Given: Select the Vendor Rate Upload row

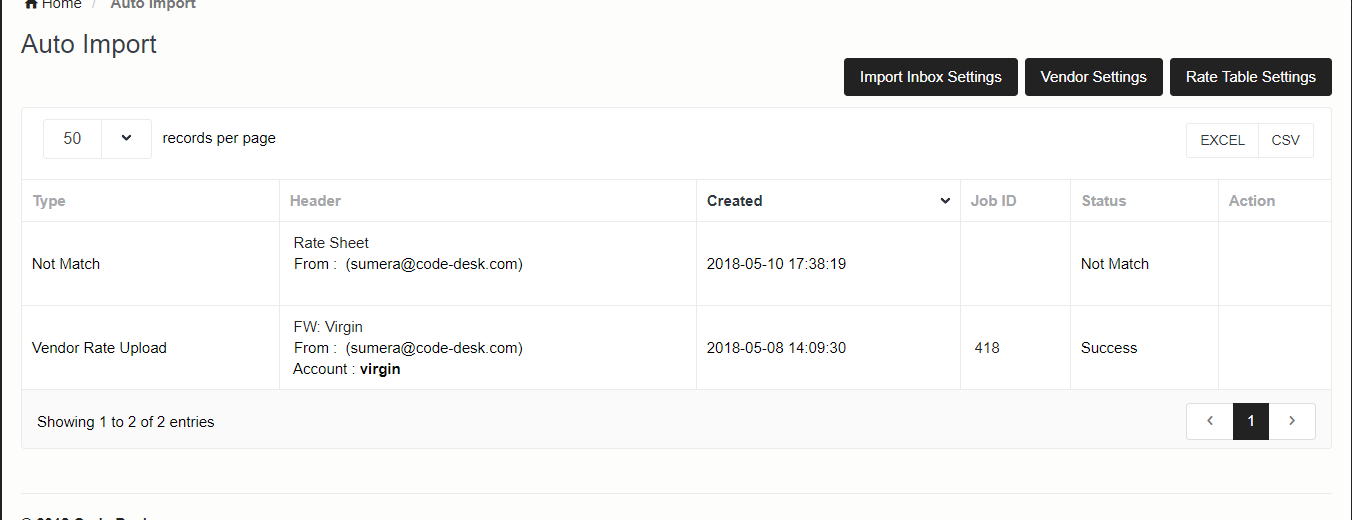Looking at the screenshot, I should tap(99, 348).
